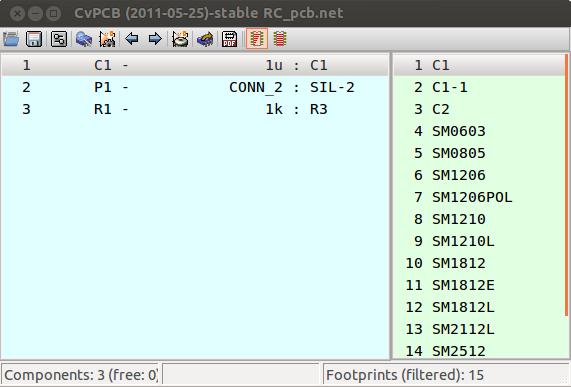
Task: Pick the C1-1 footprint entry
Action: (479, 87)
